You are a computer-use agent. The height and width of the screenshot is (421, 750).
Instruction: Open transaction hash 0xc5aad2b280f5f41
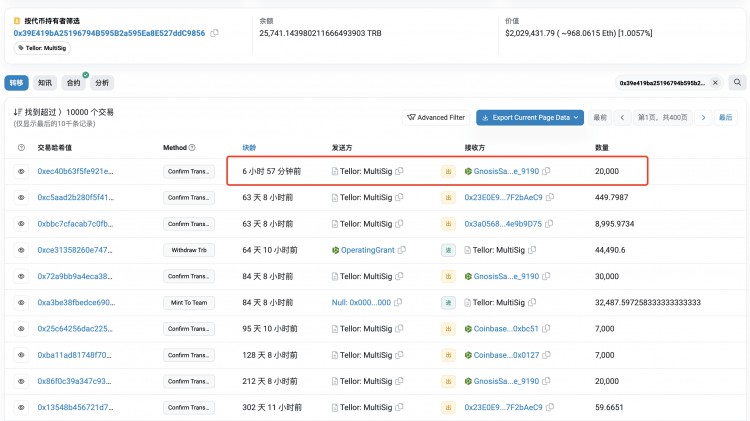[x=76, y=198]
